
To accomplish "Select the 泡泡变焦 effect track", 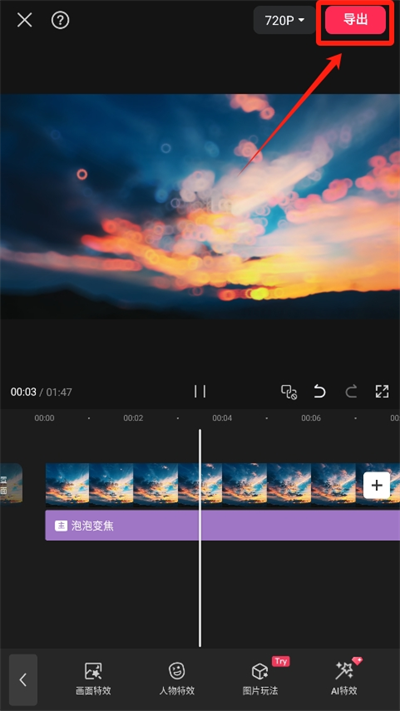I will [x=222, y=526].
